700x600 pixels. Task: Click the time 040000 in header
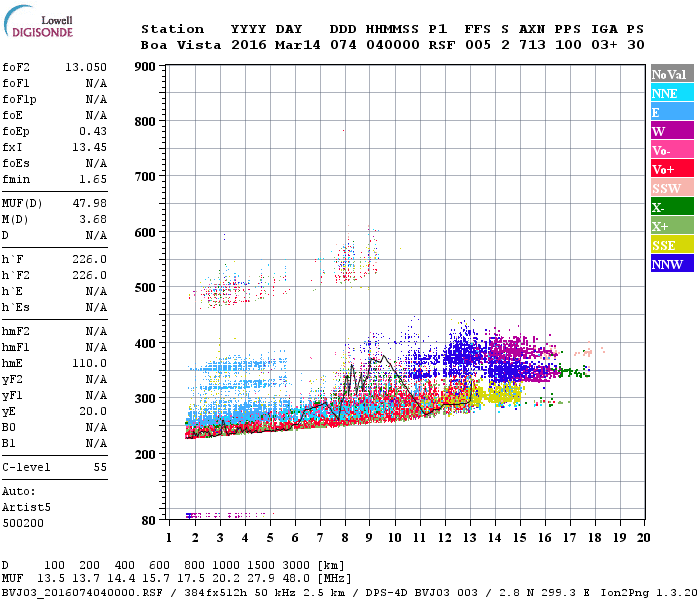(393, 45)
